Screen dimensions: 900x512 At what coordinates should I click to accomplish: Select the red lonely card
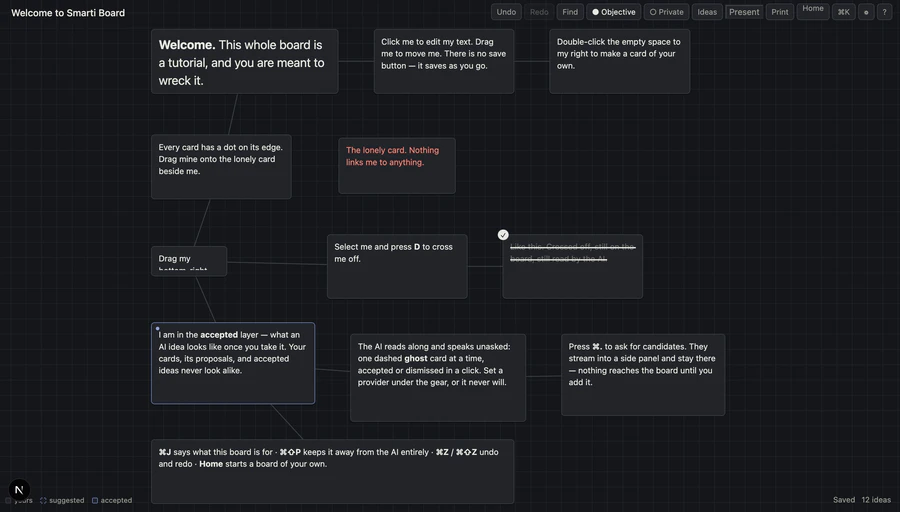tap(397, 165)
